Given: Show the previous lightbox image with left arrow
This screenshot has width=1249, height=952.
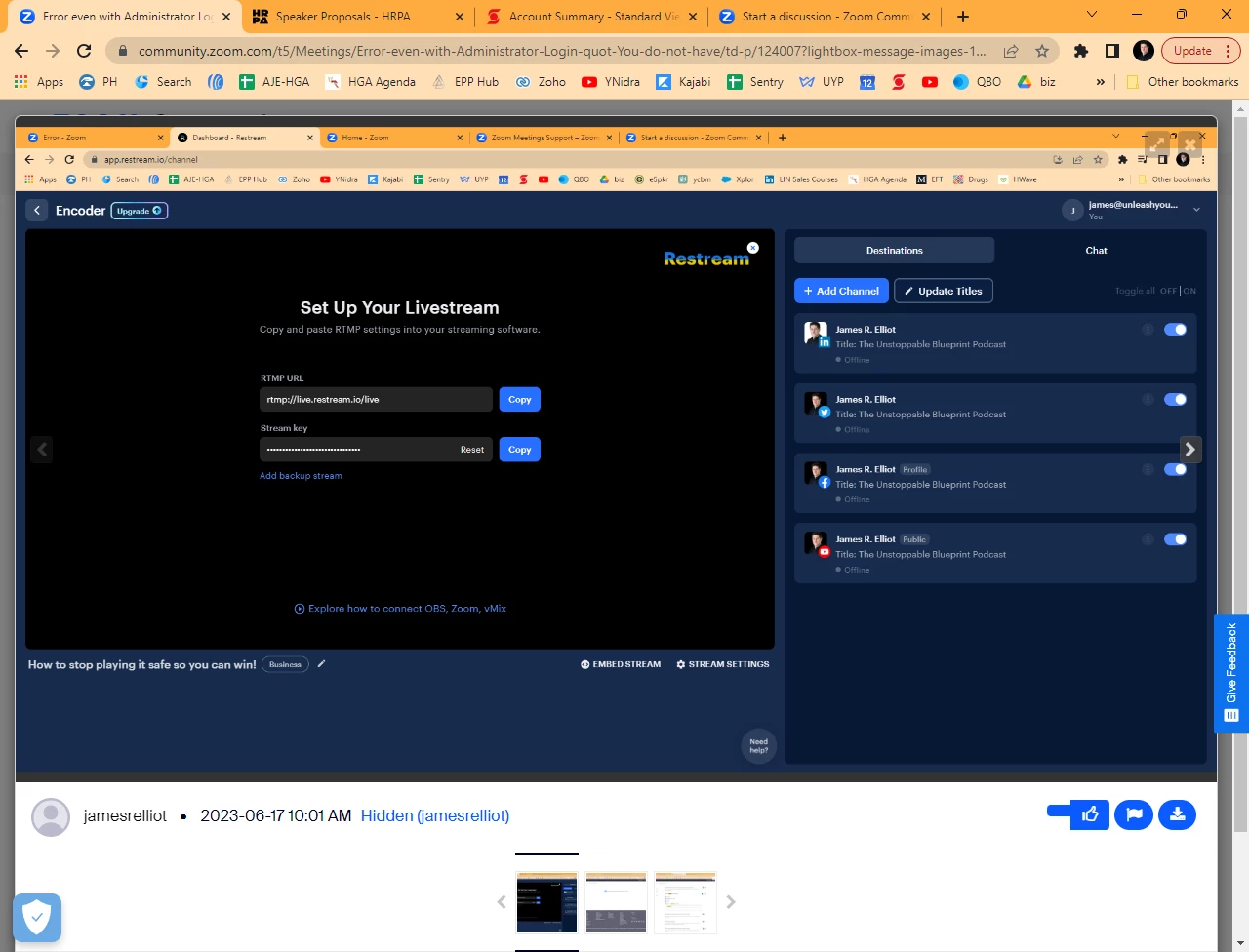Looking at the screenshot, I should click(42, 450).
